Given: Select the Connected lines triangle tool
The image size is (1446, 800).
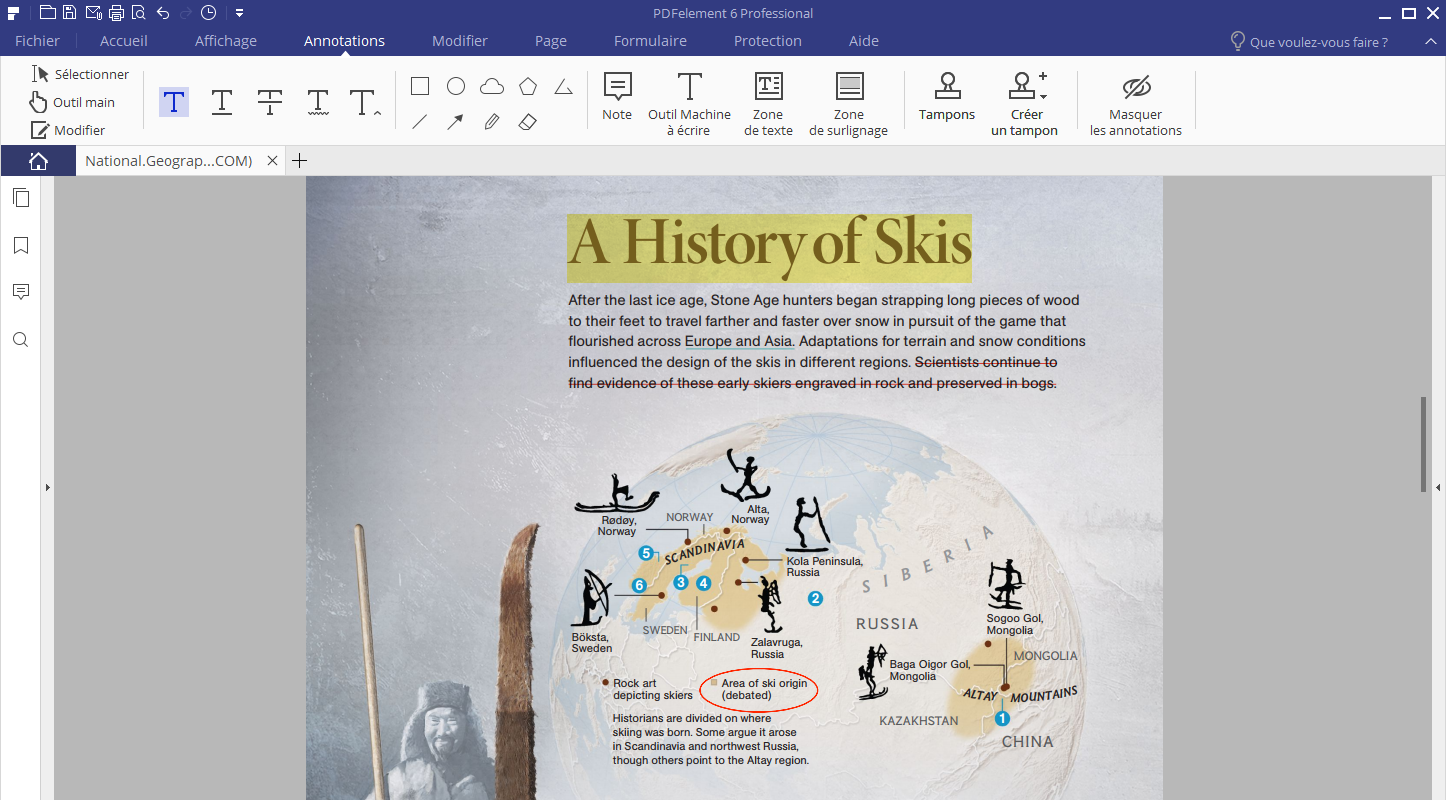Looking at the screenshot, I should point(564,87).
